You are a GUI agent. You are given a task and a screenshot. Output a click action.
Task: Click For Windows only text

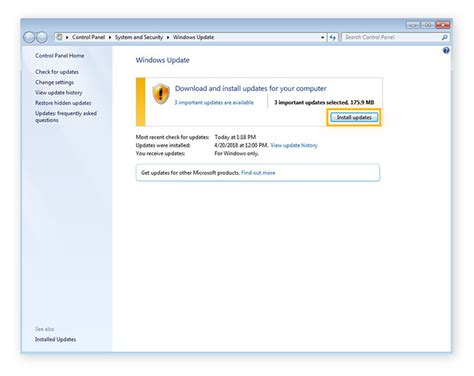click(x=236, y=154)
